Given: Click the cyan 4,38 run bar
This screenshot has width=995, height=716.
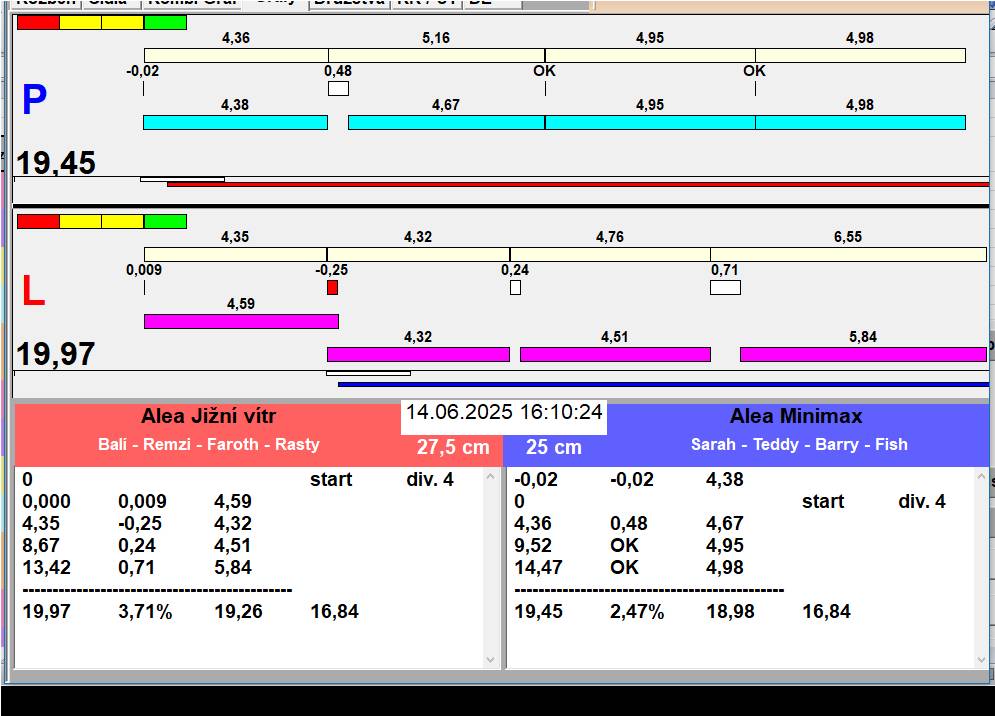Looking at the screenshot, I should click(235, 122).
